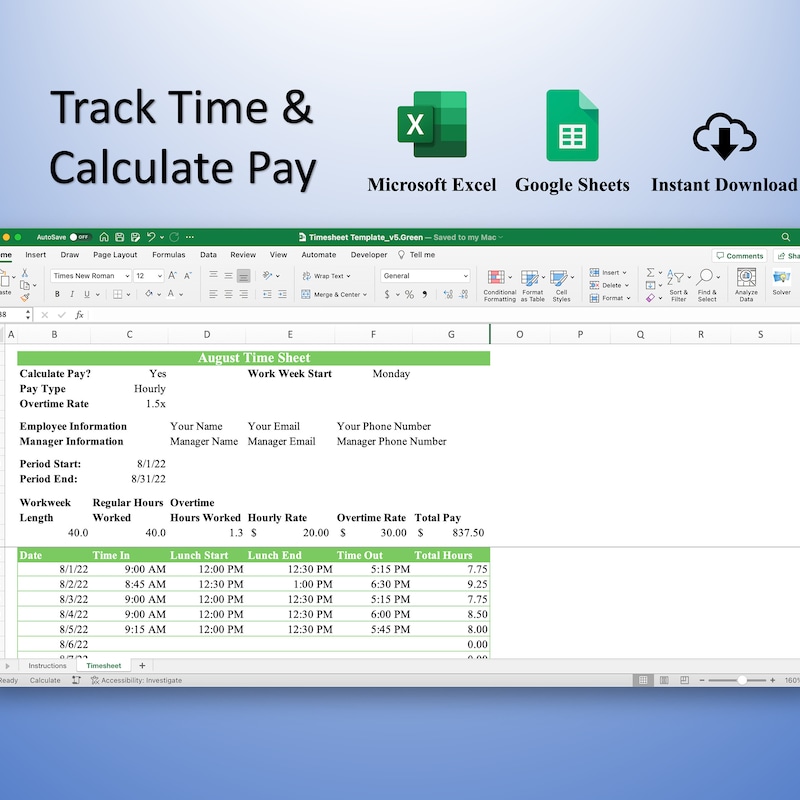Image resolution: width=800 pixels, height=800 pixels.
Task: Click the Save icon in title bar
Action: pyautogui.click(x=119, y=237)
